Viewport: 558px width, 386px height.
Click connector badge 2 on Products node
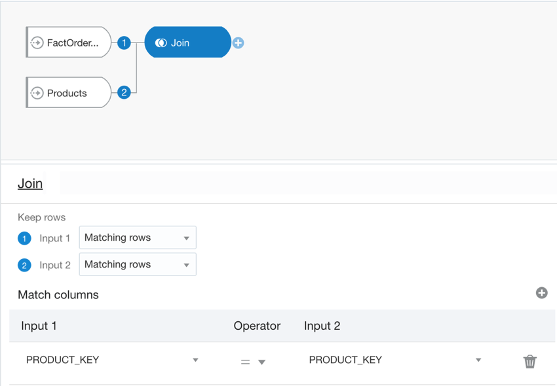tap(124, 93)
